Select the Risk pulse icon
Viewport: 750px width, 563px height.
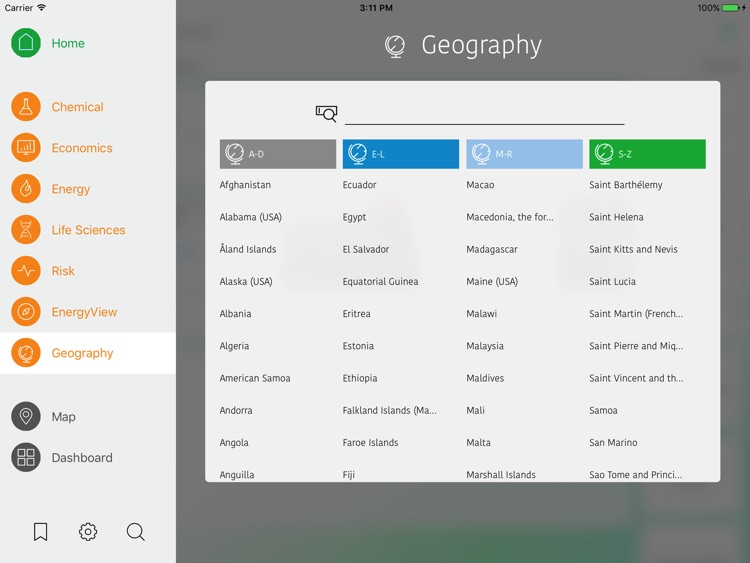point(26,271)
